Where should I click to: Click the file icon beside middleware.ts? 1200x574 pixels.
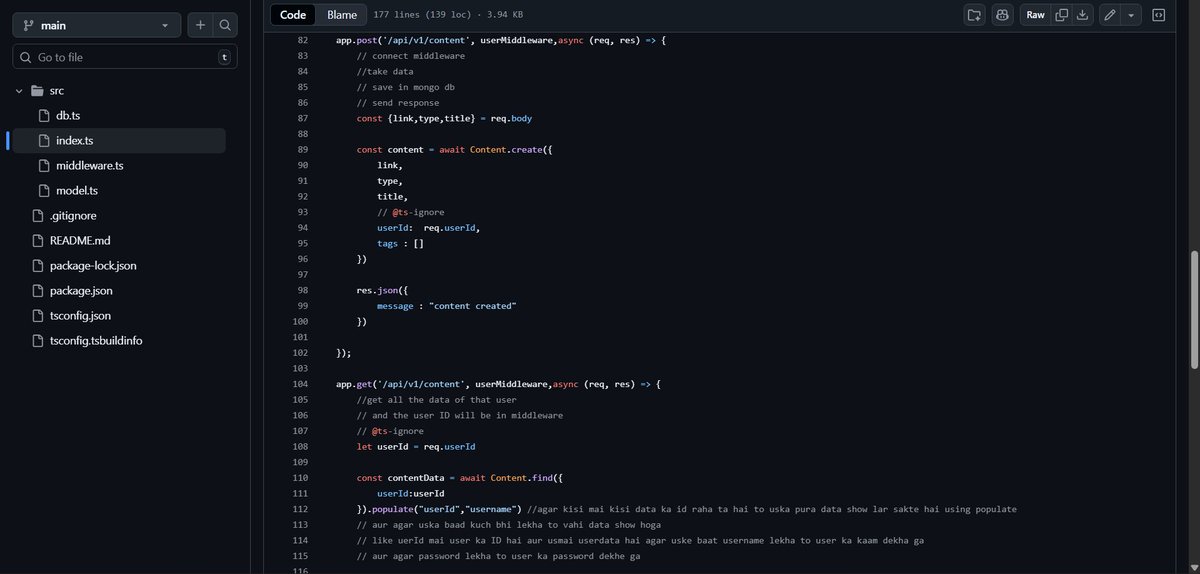coord(44,166)
